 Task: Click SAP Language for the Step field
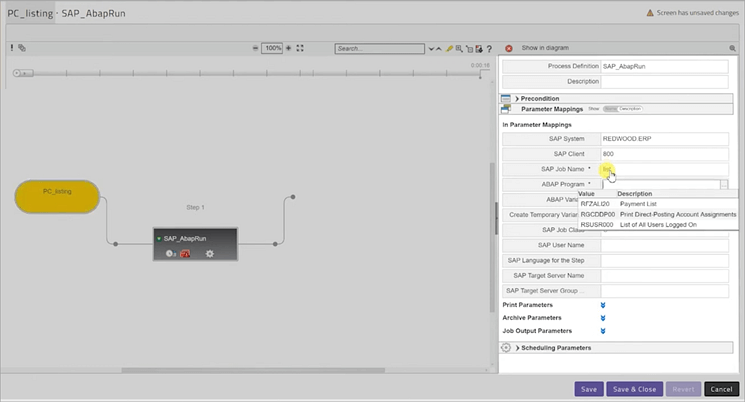pyautogui.click(x=664, y=260)
